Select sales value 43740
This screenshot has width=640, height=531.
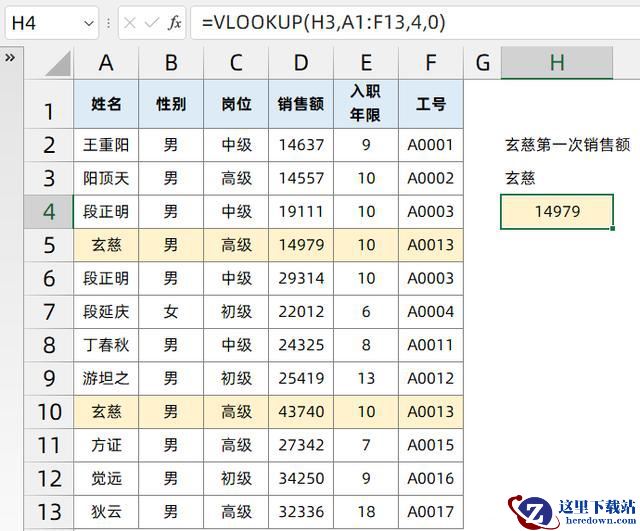(x=301, y=412)
